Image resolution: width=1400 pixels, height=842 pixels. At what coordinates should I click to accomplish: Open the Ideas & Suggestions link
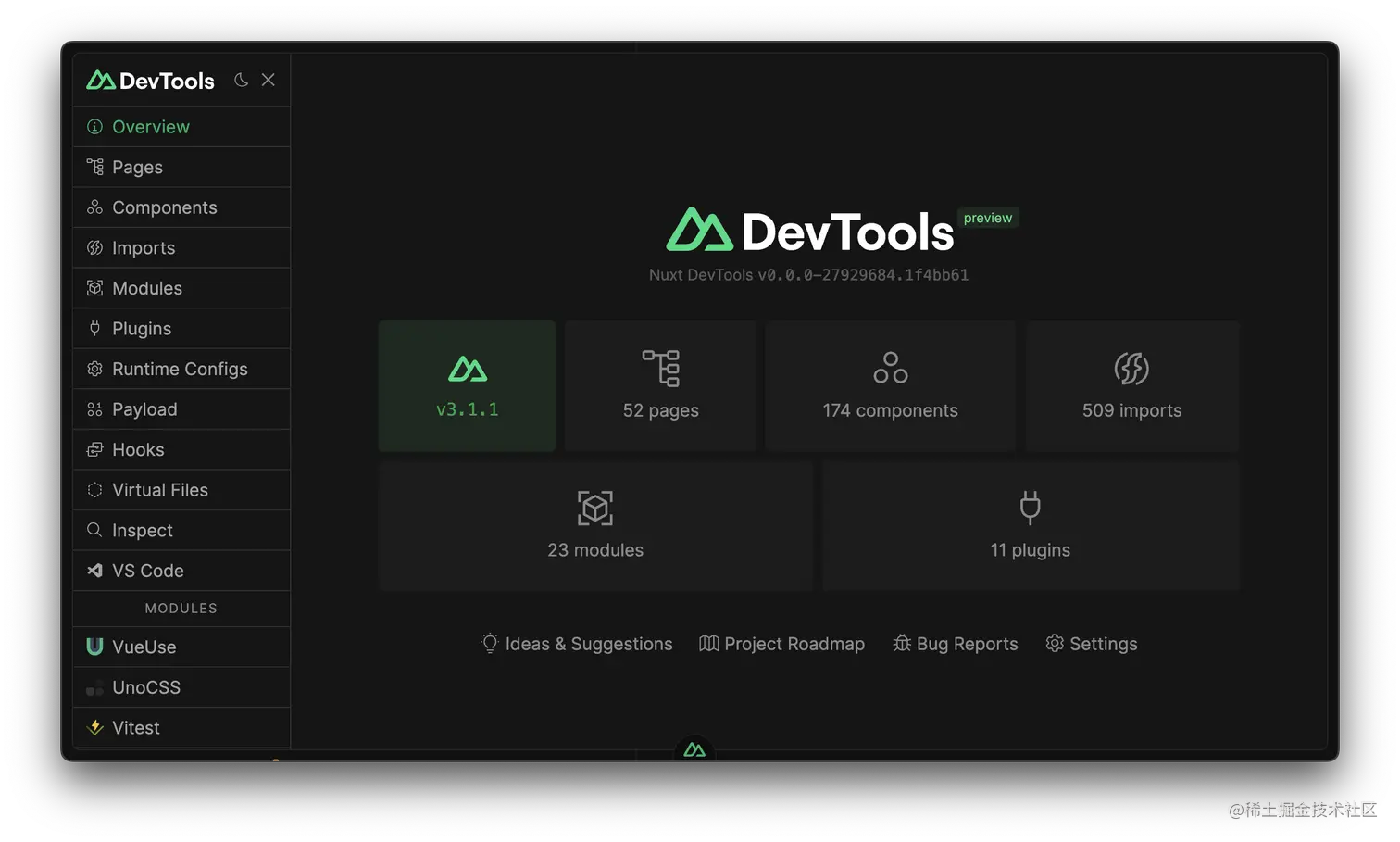point(577,644)
